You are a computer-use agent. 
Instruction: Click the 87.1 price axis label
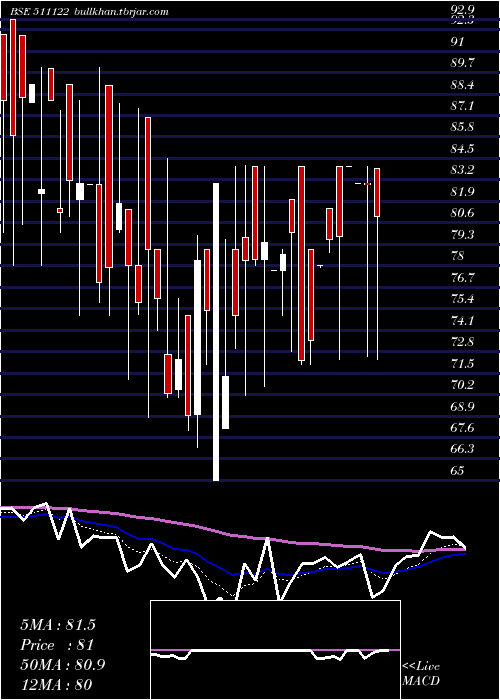coord(462,106)
